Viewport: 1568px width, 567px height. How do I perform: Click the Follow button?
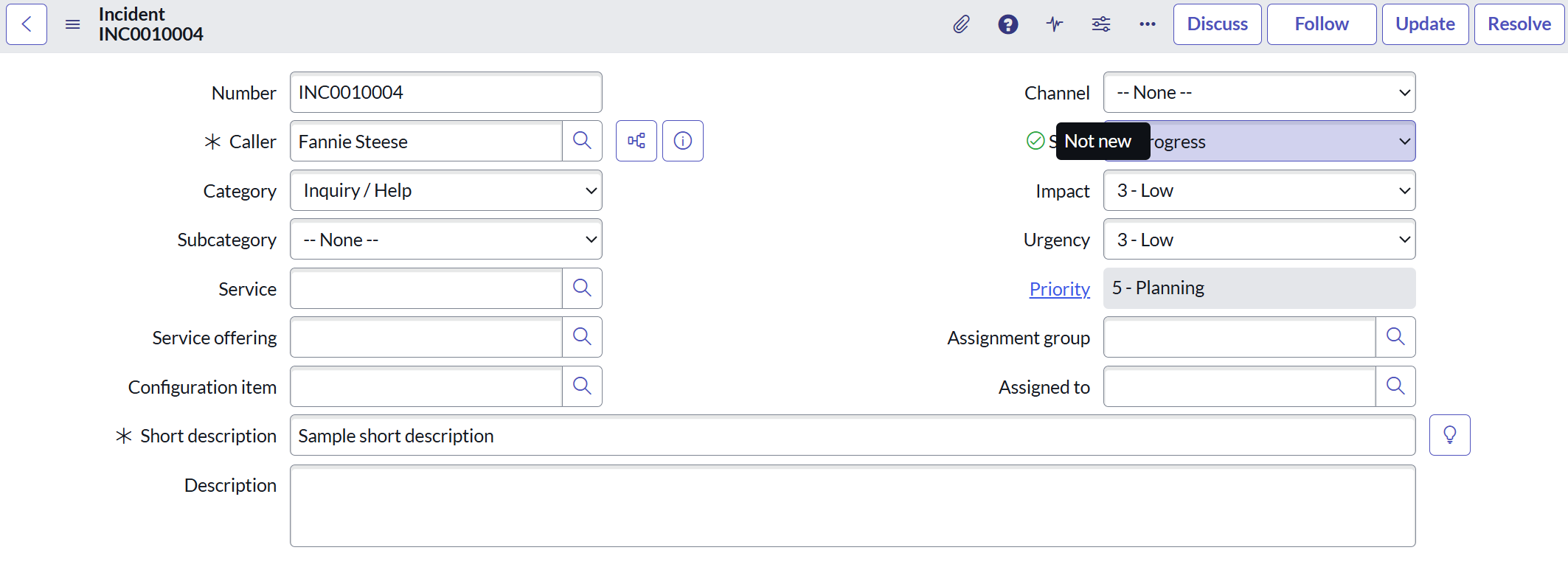coord(1321,24)
